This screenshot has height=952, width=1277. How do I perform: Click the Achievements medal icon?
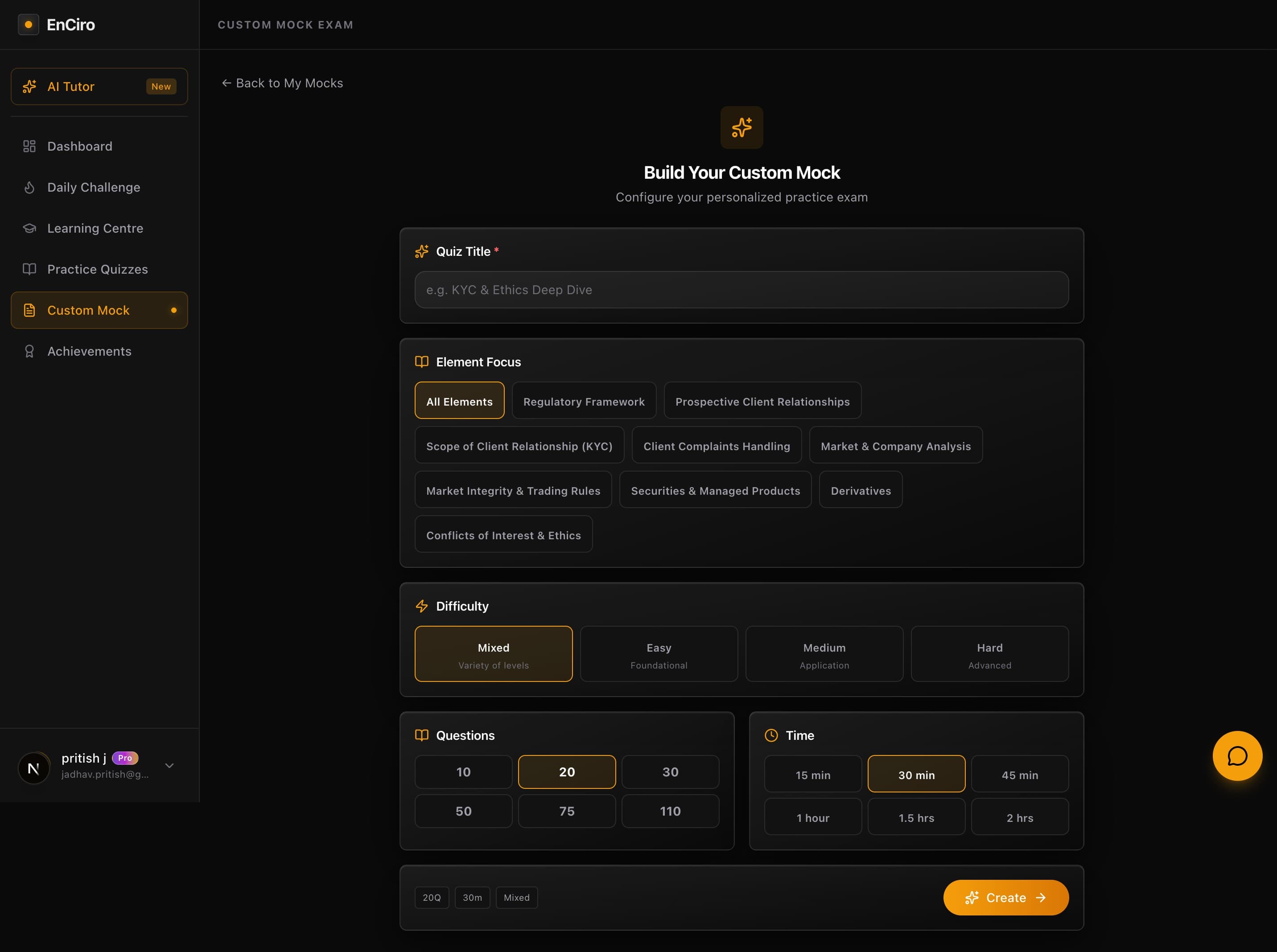click(29, 350)
